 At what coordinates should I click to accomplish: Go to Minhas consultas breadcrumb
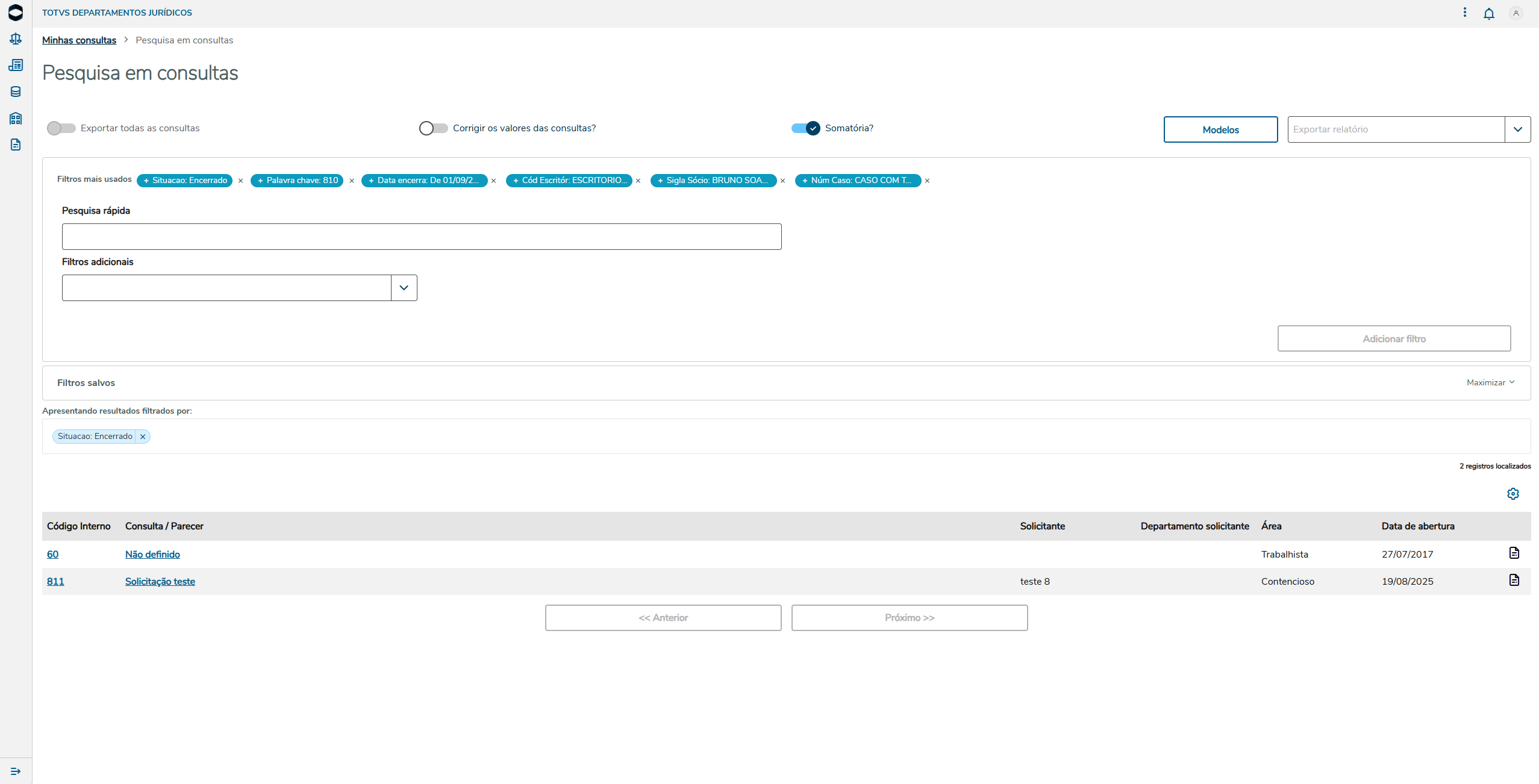(x=79, y=40)
